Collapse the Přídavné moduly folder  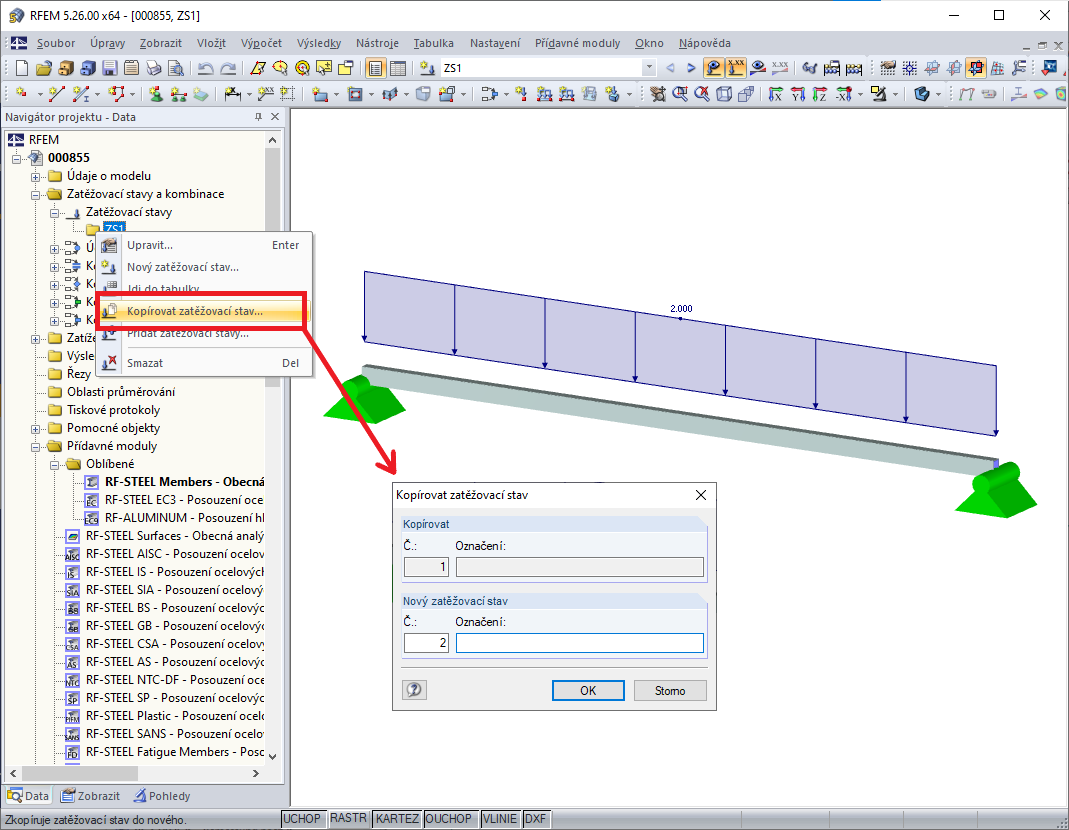(x=35, y=447)
